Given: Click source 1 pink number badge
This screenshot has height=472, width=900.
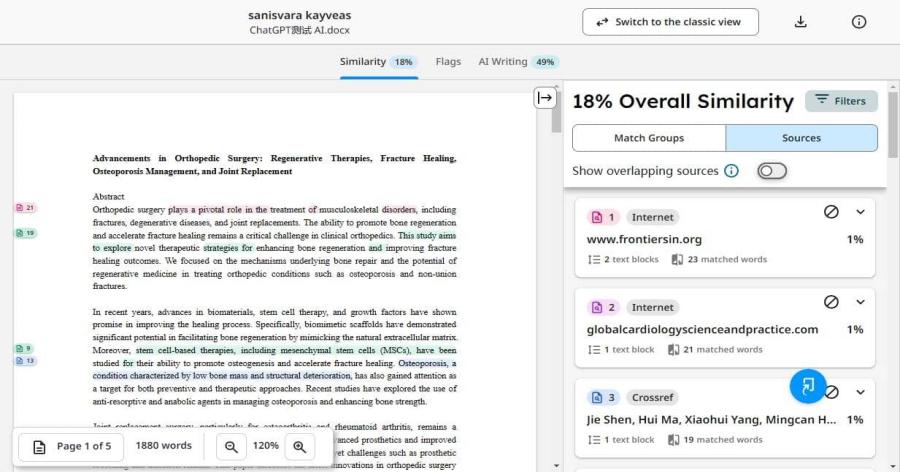Looking at the screenshot, I should 603,217.
